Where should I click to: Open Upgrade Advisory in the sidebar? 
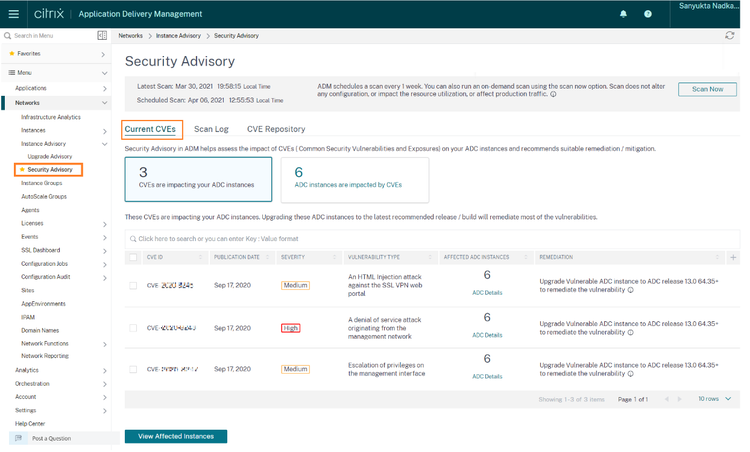(x=50, y=156)
